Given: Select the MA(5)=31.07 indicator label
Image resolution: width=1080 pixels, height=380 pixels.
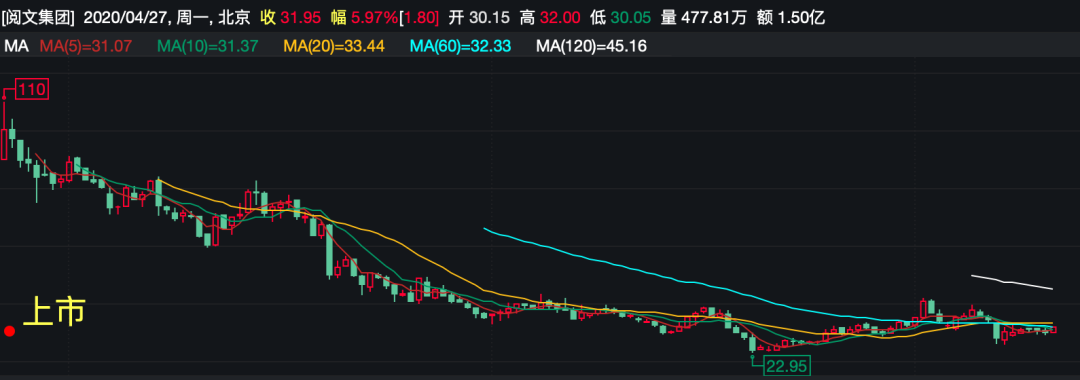Looking at the screenshot, I should 86,47.
